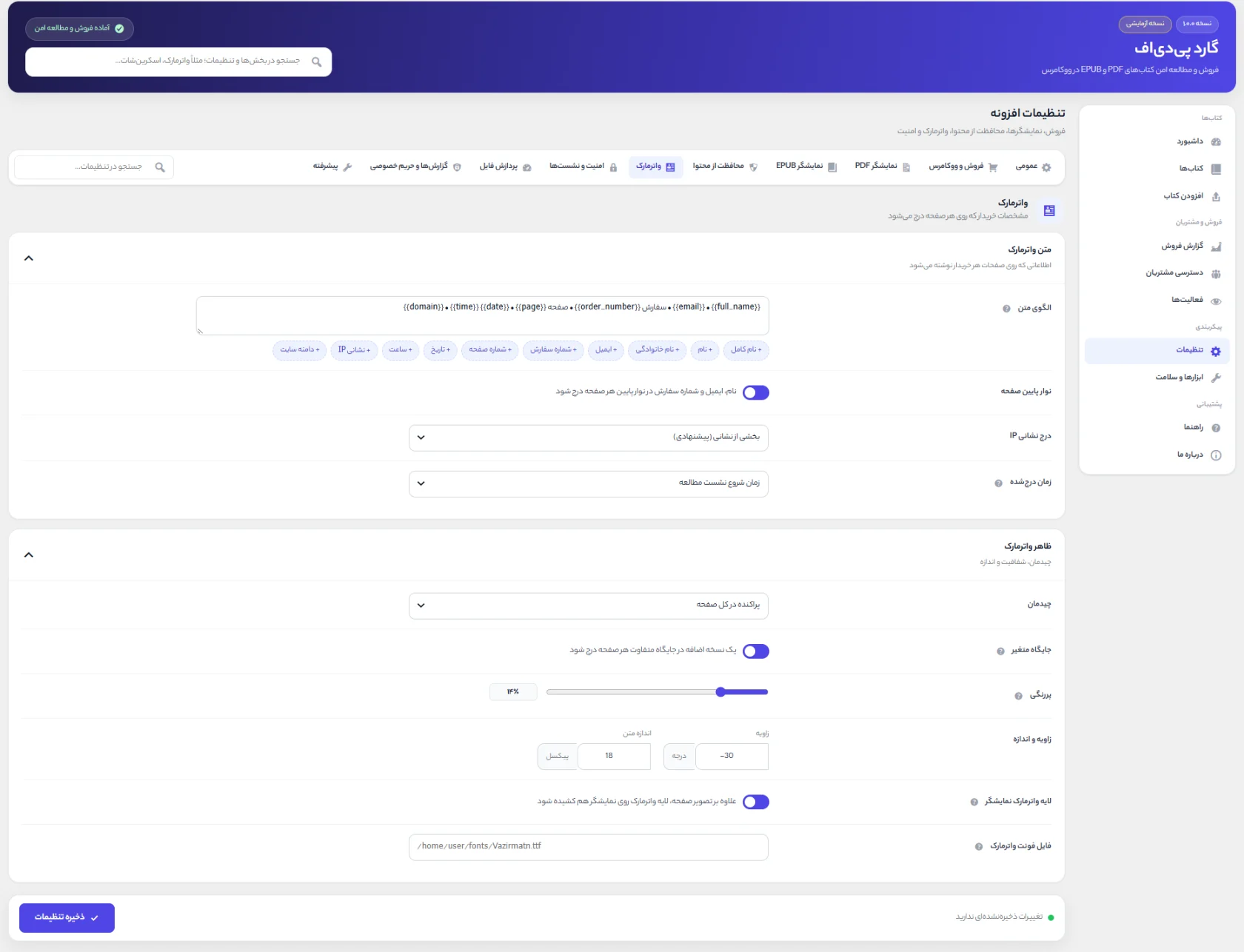Image resolution: width=1244 pixels, height=952 pixels.
Task: Toggle the جایگاه متغیر switch
Action: click(755, 651)
